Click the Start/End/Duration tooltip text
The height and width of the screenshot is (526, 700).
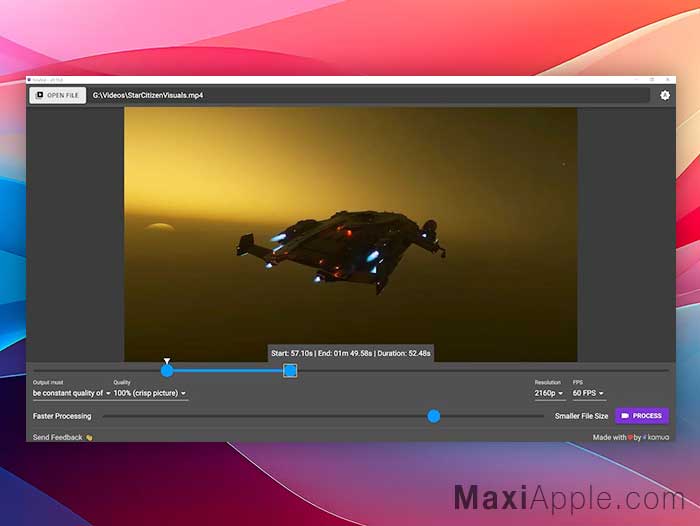point(351,353)
